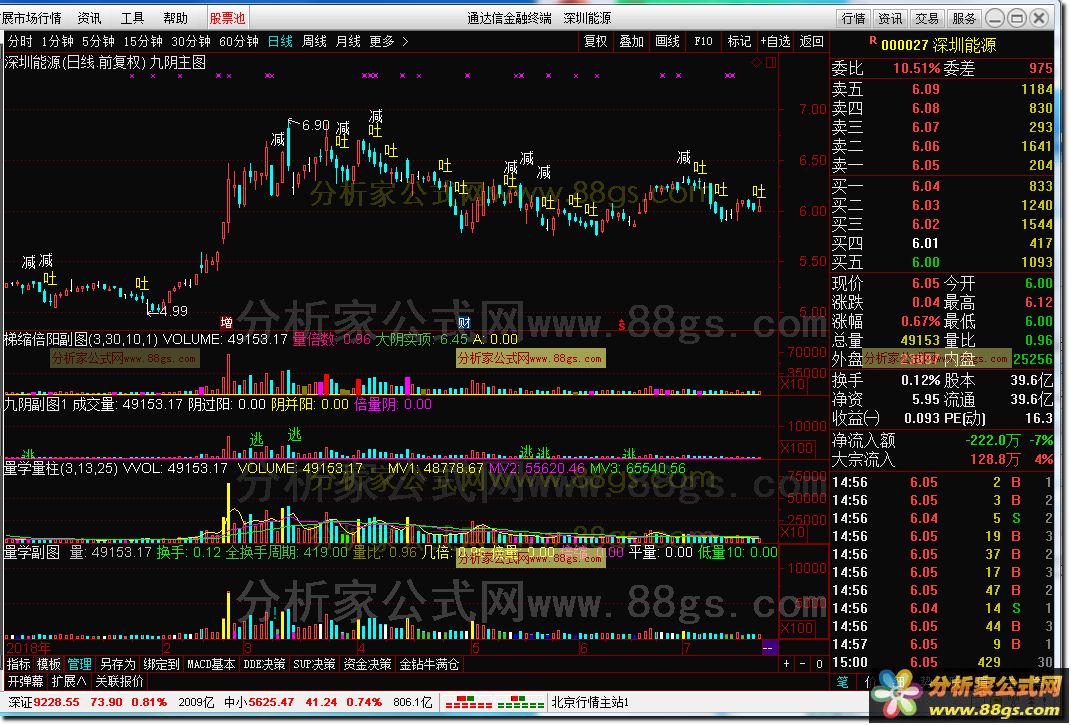Click the 叠加 overlay button

click(631, 42)
